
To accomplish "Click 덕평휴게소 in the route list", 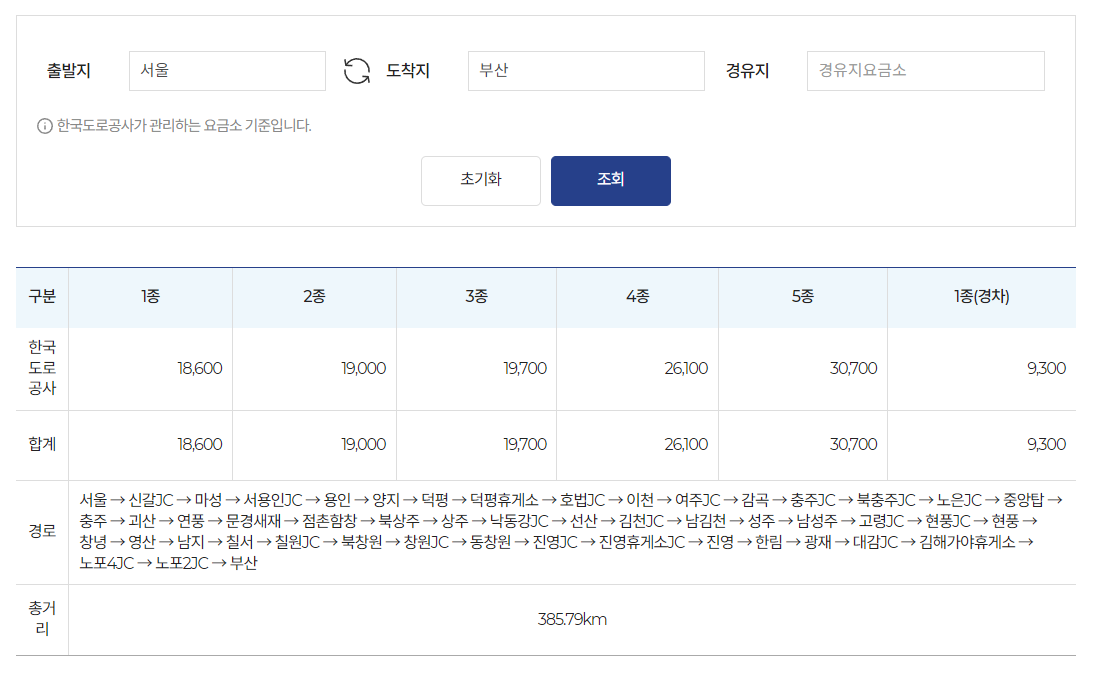I will click(x=504, y=500).
